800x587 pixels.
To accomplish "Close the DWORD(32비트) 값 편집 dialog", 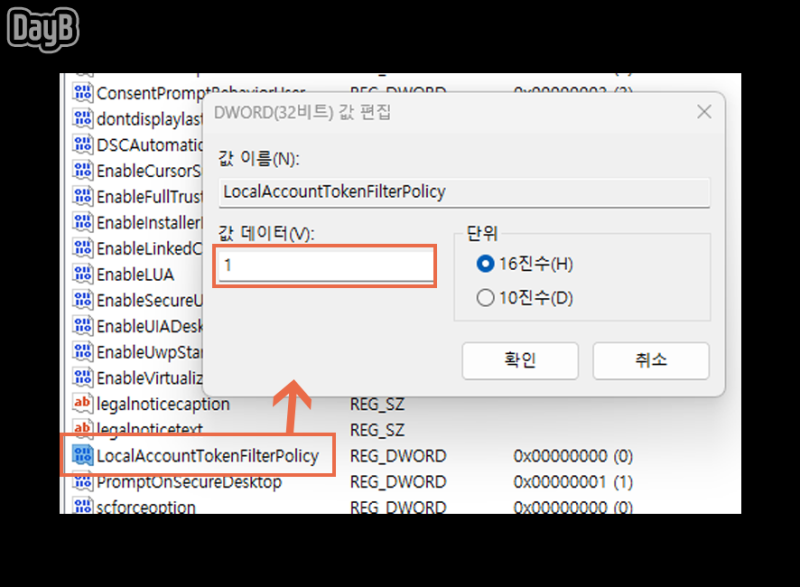I will click(704, 112).
